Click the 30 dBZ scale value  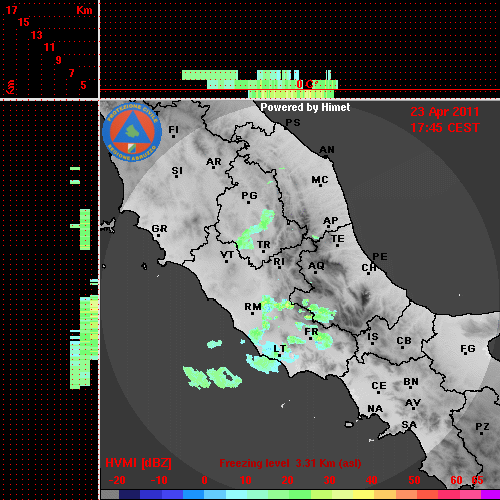330,480
